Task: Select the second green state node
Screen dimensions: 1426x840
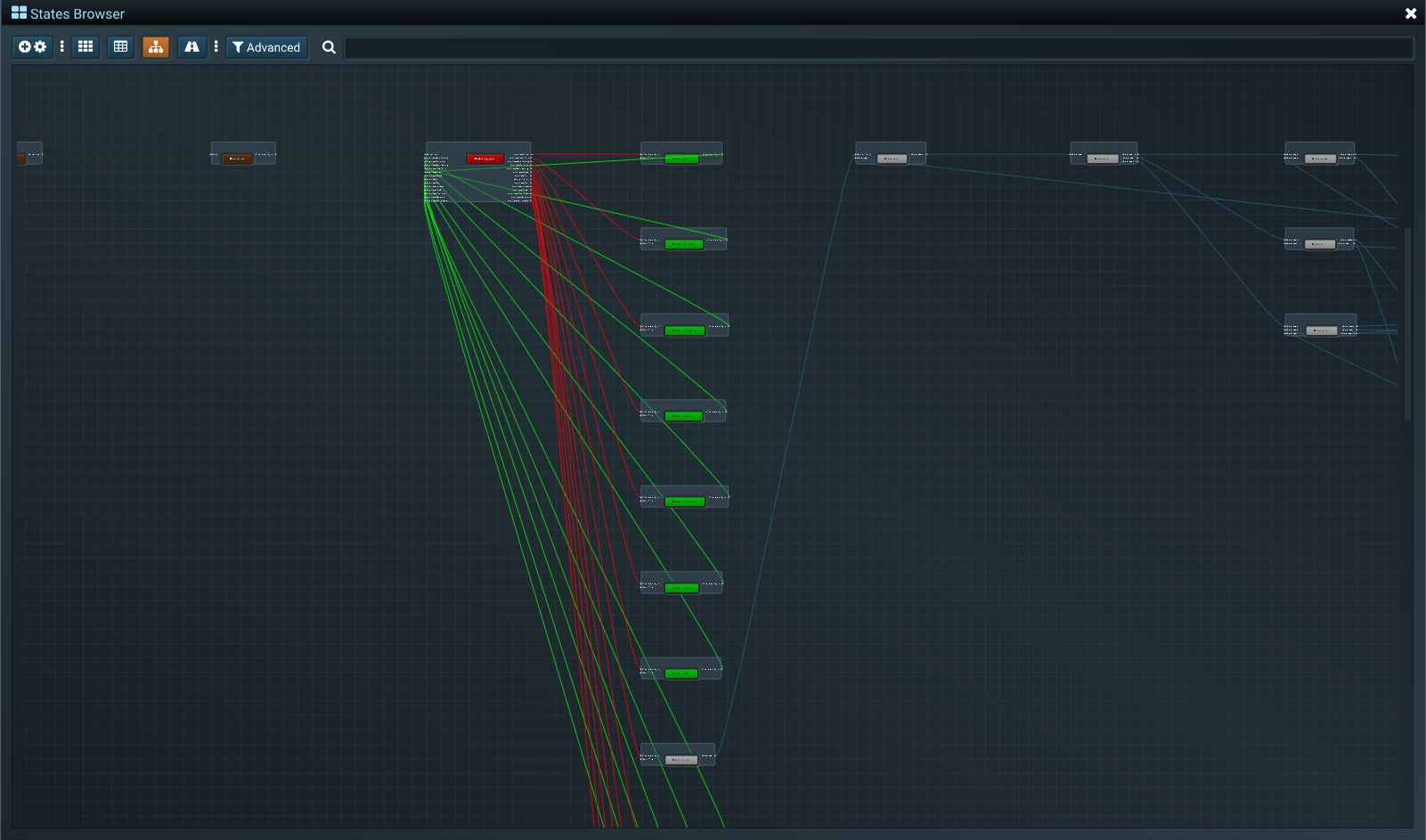Action: click(x=684, y=244)
